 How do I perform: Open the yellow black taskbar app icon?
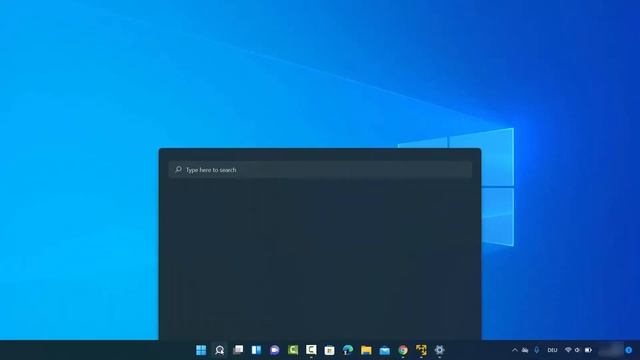coord(421,350)
